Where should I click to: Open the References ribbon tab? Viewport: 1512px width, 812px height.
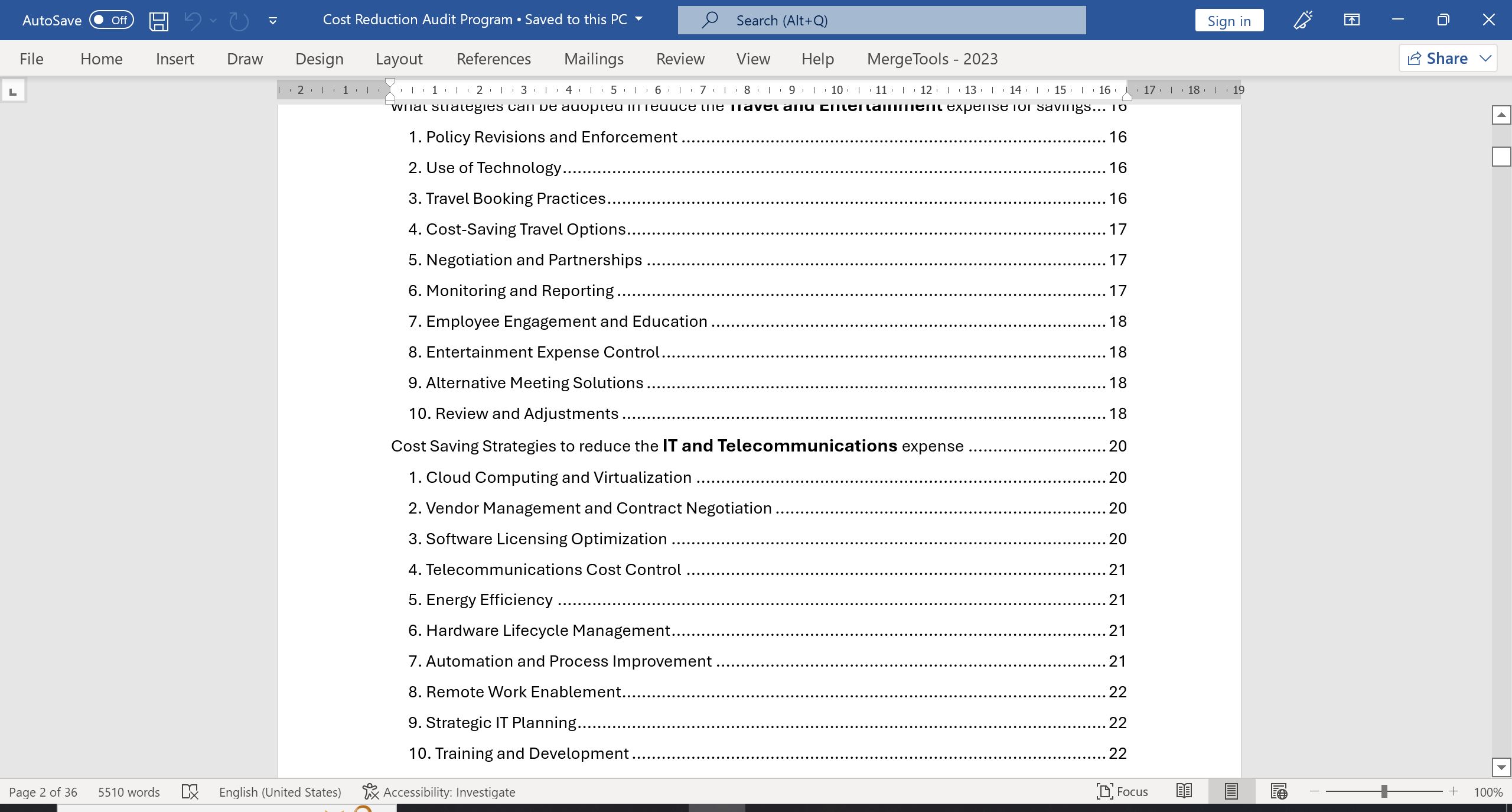click(x=493, y=59)
